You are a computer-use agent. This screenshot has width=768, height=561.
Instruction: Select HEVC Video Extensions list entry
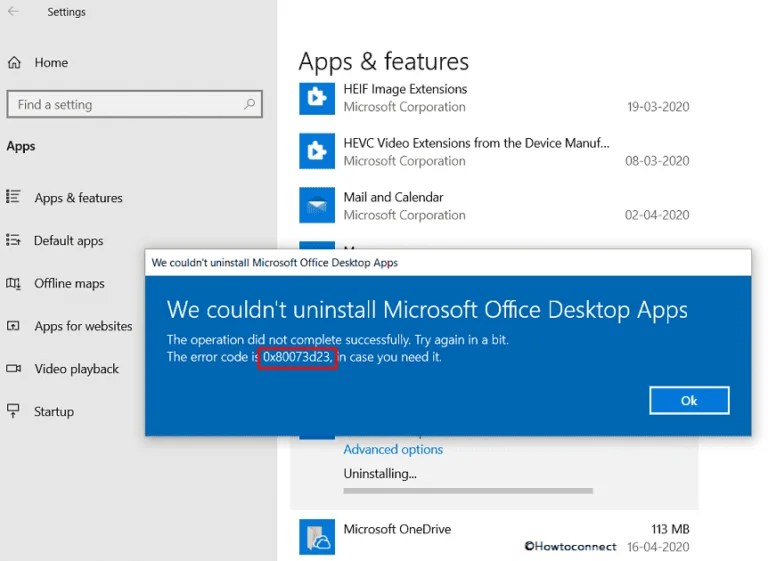(x=494, y=151)
